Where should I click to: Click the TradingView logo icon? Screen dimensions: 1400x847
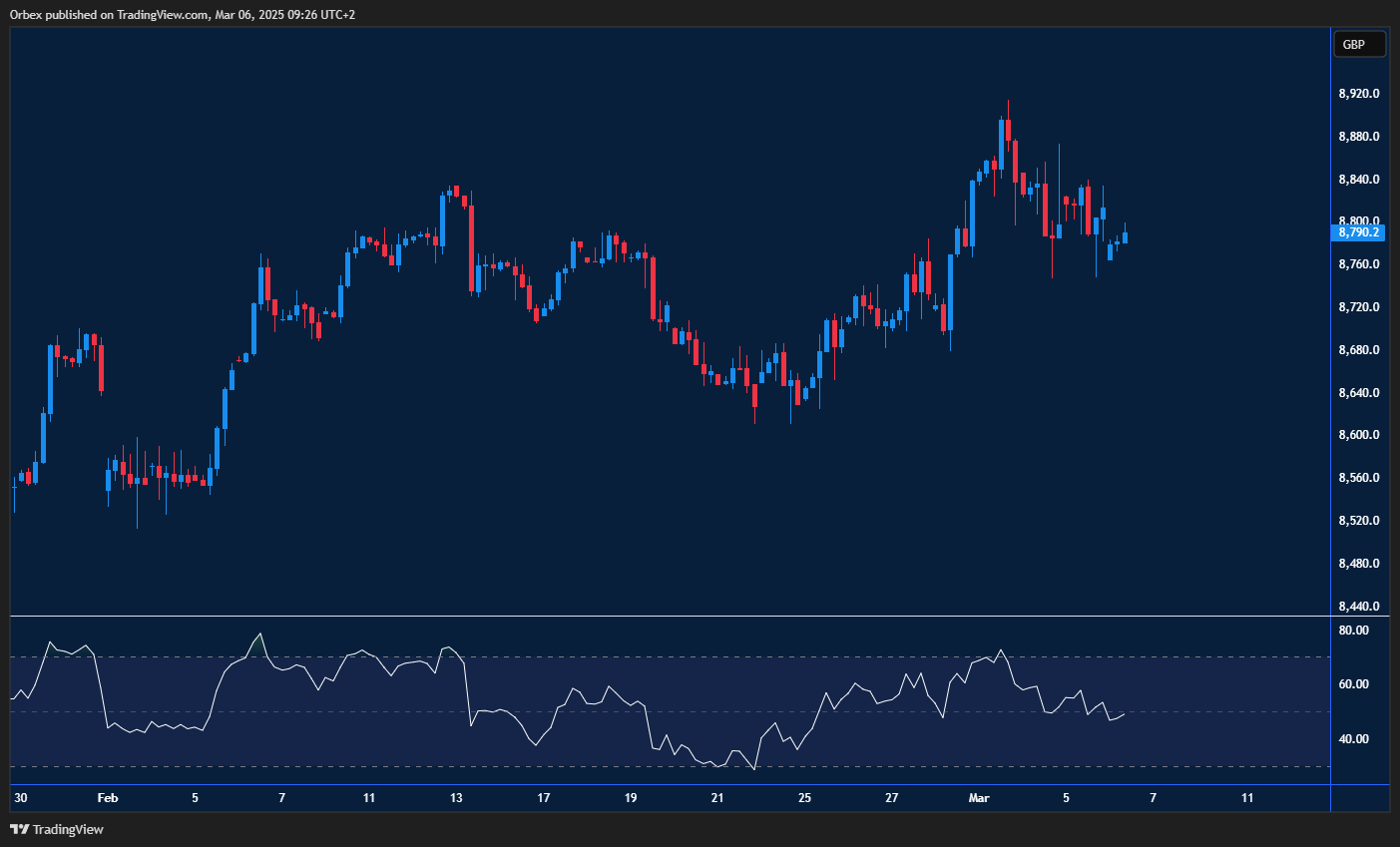[19, 829]
